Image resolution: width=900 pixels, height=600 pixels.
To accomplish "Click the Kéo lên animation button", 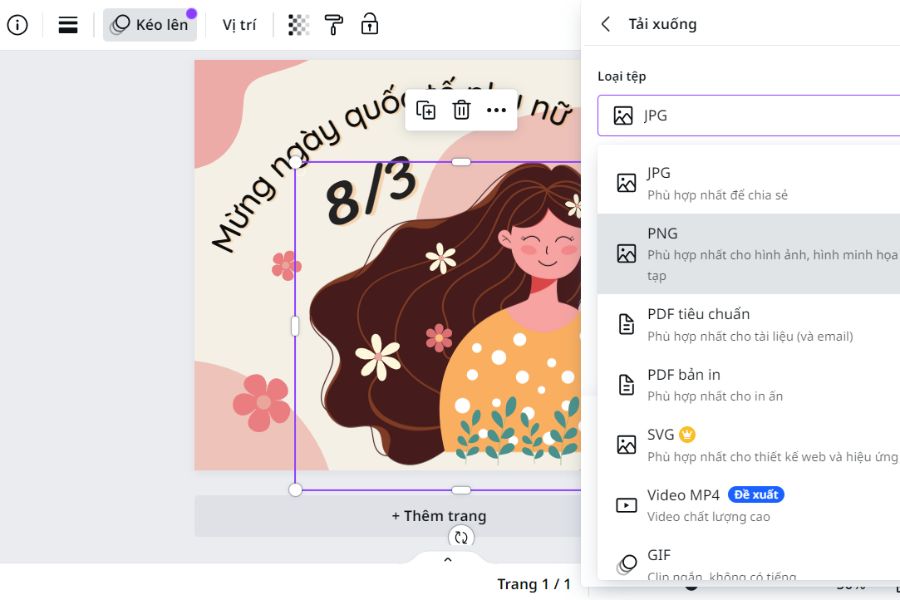I will click(x=150, y=25).
